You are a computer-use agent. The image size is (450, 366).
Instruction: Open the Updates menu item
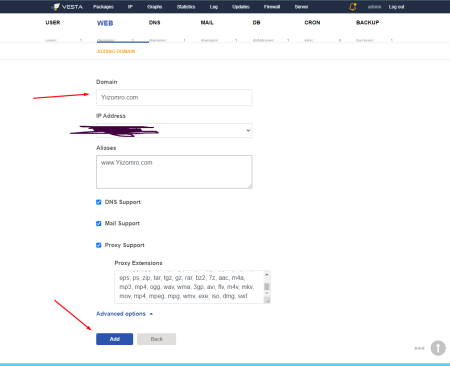pyautogui.click(x=241, y=7)
